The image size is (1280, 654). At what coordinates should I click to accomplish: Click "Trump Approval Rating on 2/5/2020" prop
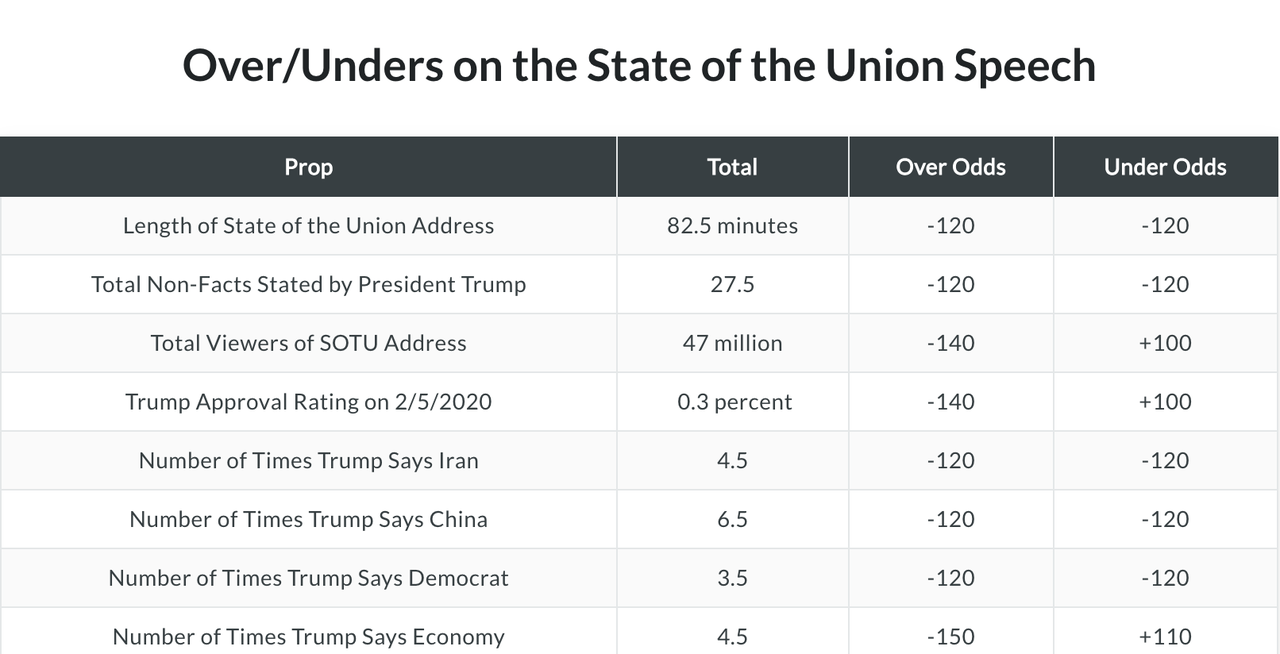[x=308, y=402]
